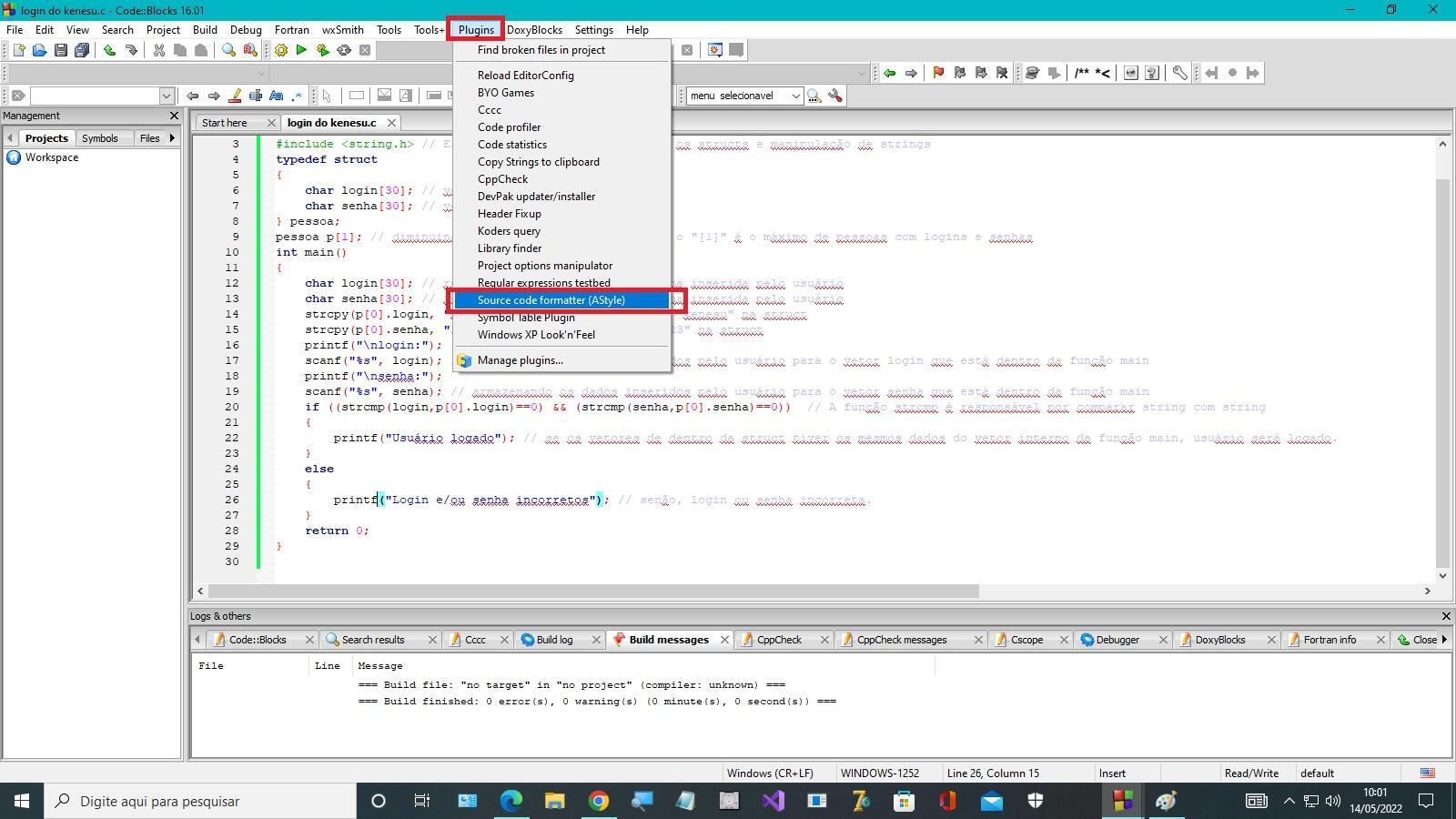Open search options wrench beside combo

click(835, 96)
